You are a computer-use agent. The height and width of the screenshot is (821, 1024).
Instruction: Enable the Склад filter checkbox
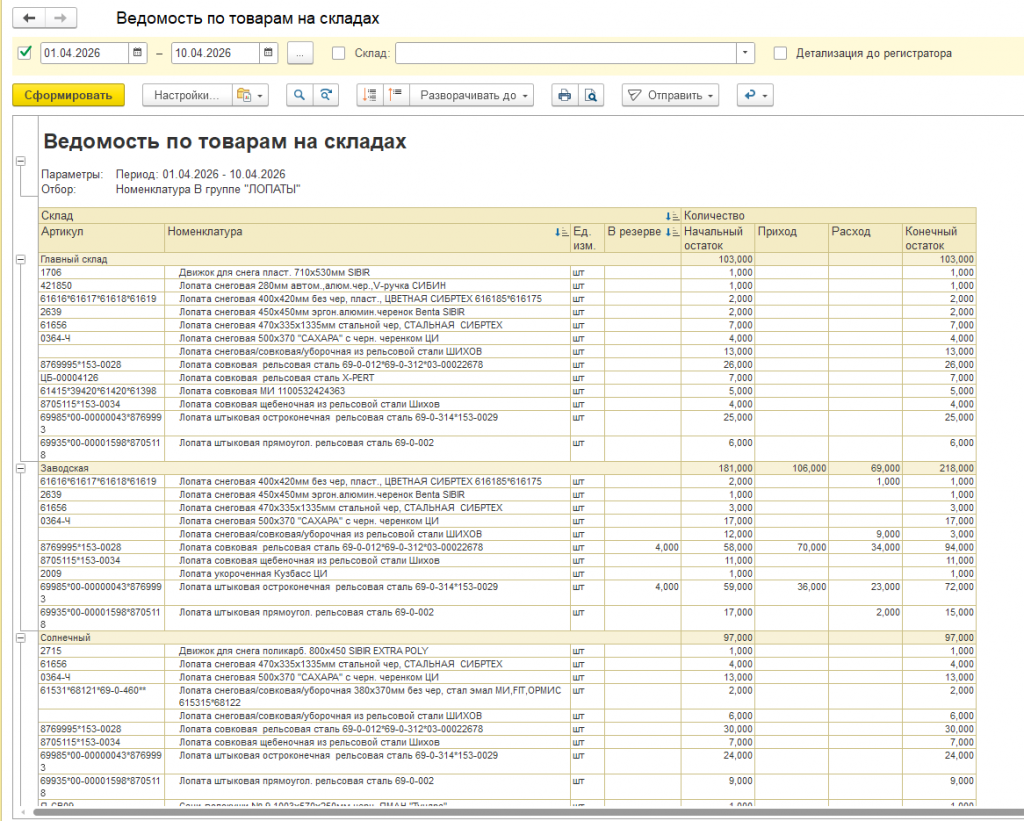338,53
